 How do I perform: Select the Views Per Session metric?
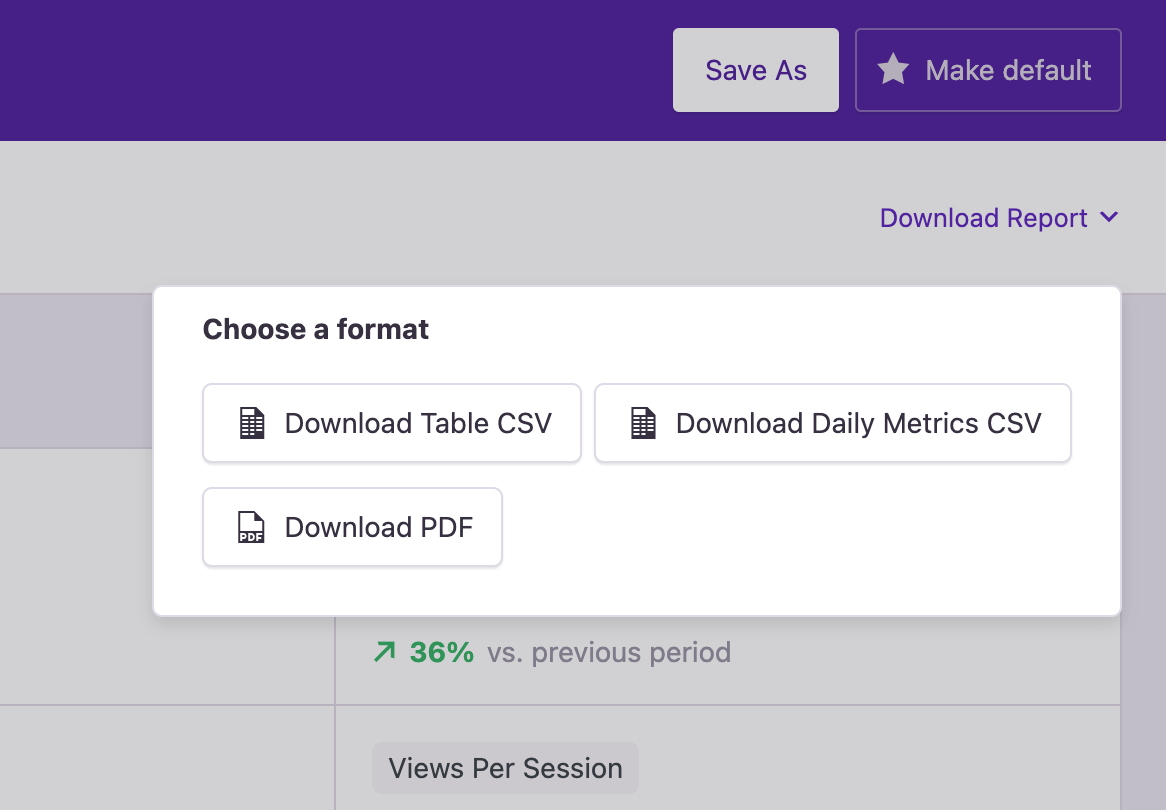tap(504, 768)
